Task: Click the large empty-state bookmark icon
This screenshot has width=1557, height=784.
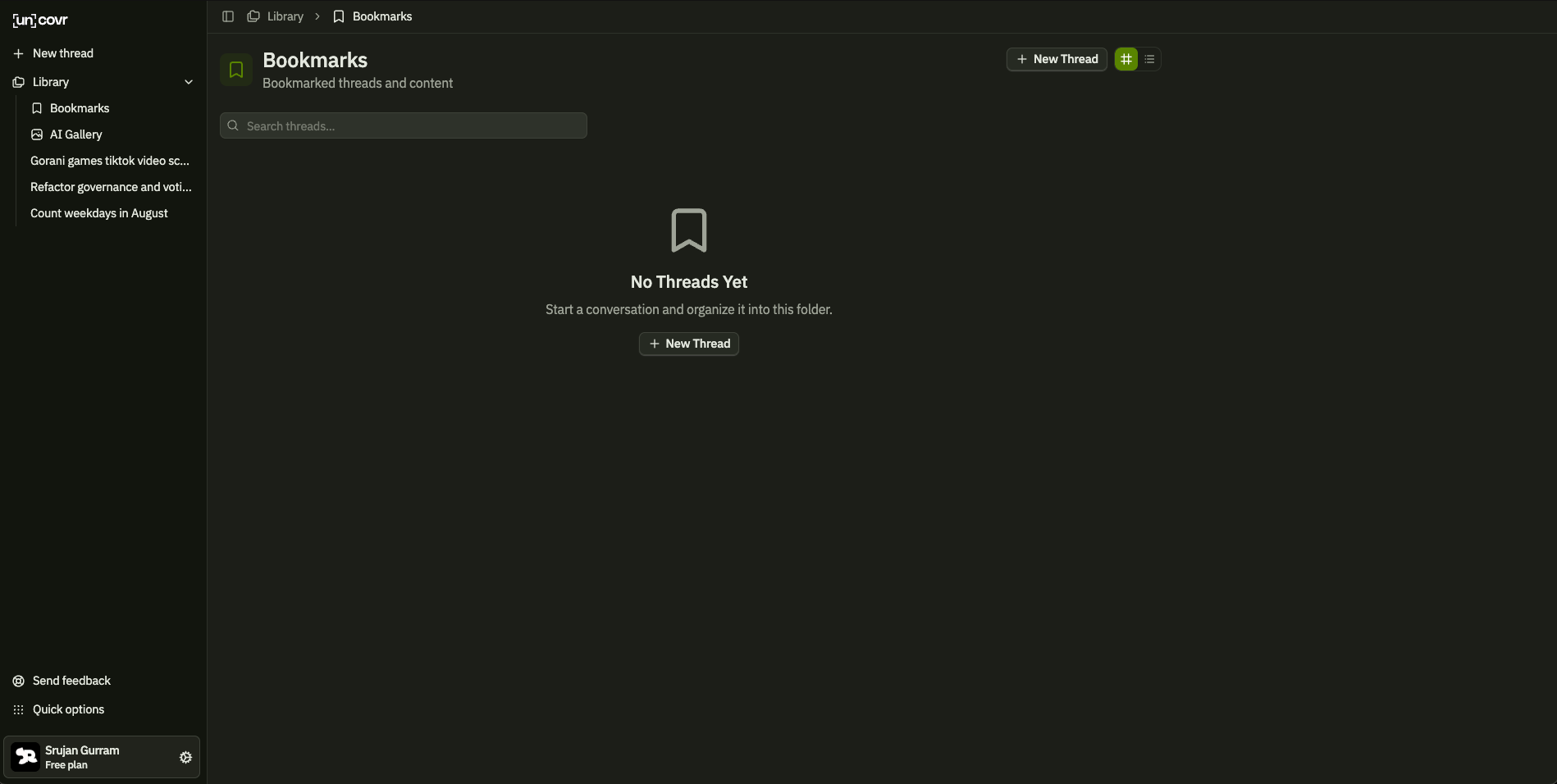Action: point(688,230)
